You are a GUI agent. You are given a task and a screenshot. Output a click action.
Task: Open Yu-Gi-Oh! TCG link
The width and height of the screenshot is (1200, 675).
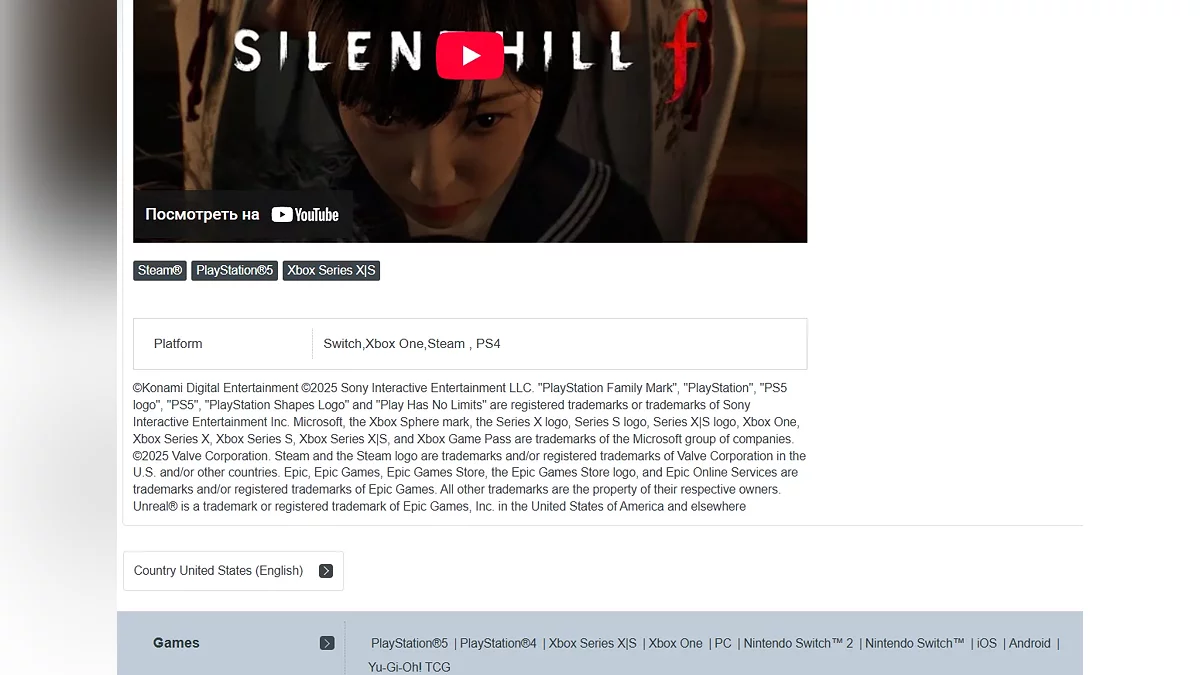click(x=409, y=667)
